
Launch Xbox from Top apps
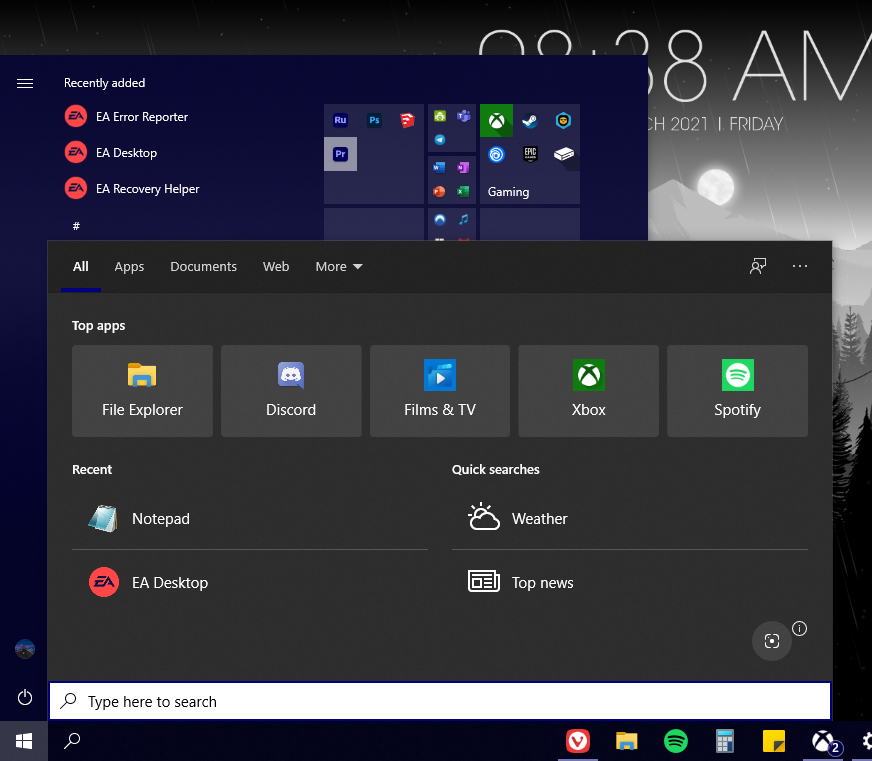pos(588,391)
